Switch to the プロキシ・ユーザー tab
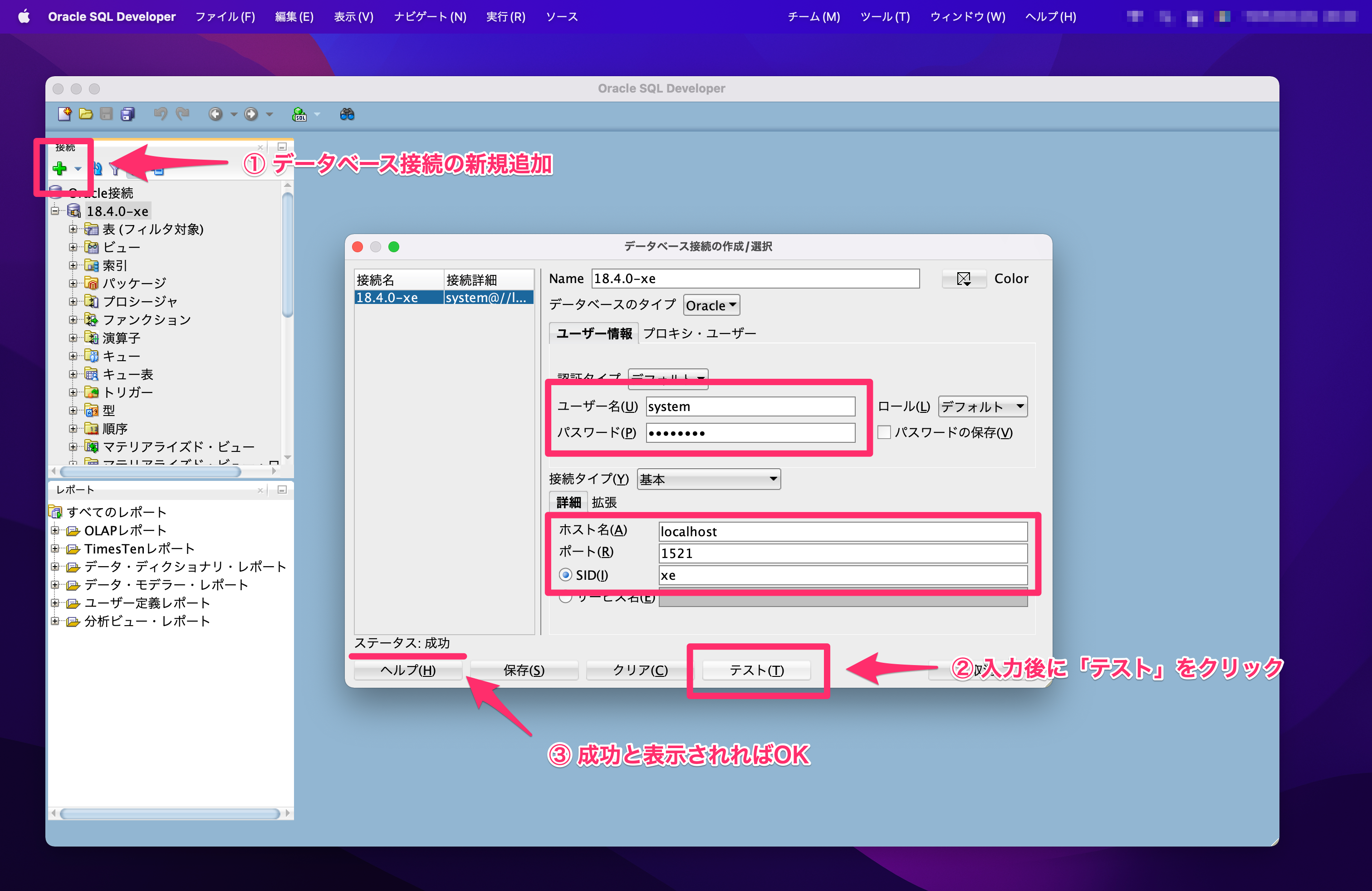1372x891 pixels. click(699, 333)
